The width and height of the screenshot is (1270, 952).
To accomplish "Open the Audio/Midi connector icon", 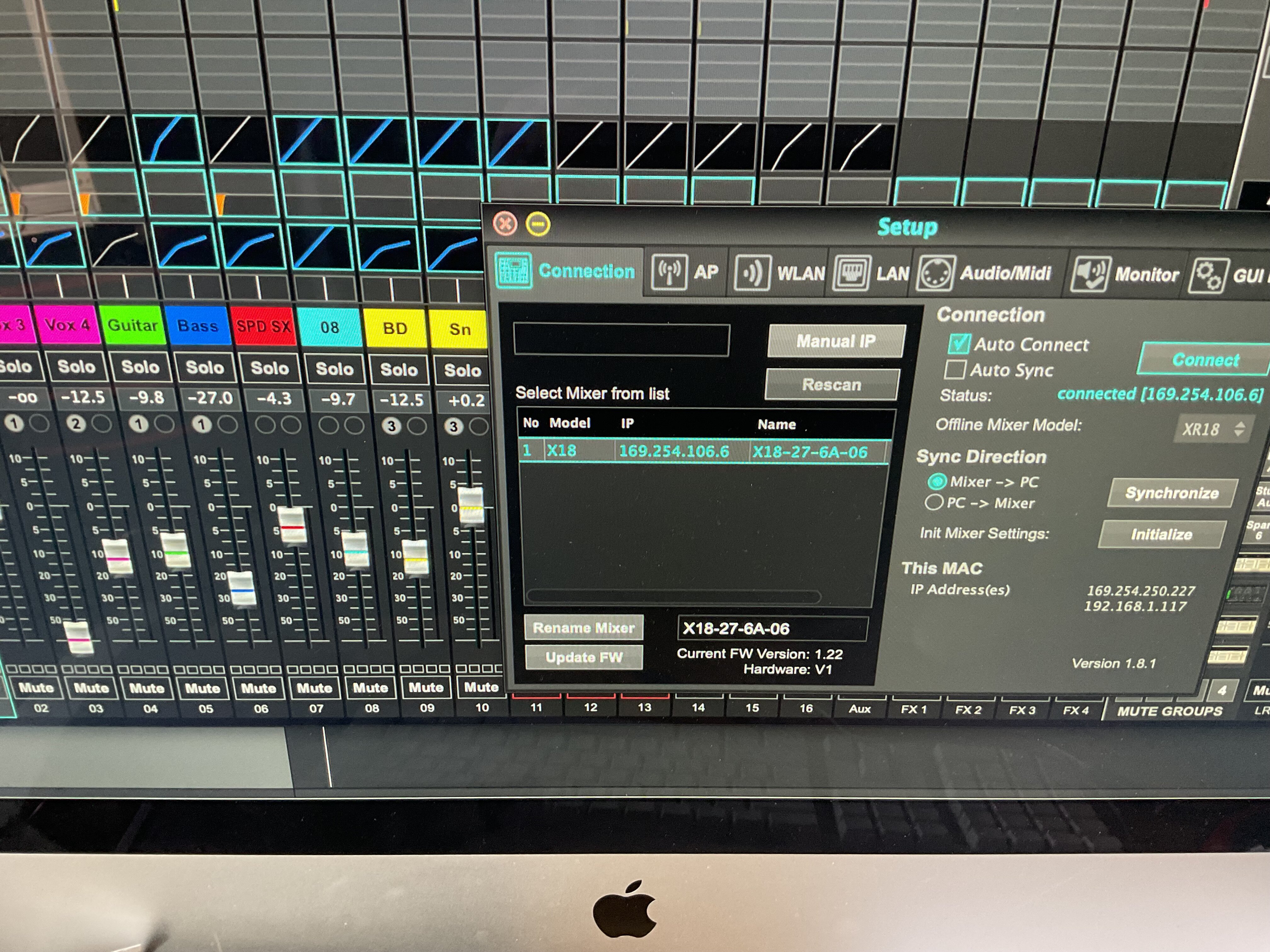I will (x=935, y=274).
